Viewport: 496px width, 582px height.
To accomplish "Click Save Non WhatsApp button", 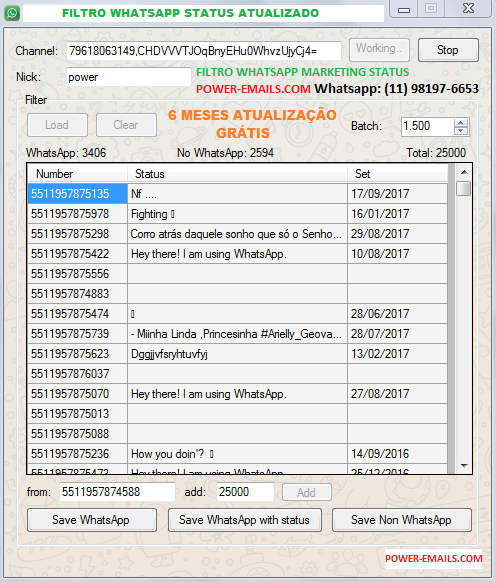I will pyautogui.click(x=401, y=520).
